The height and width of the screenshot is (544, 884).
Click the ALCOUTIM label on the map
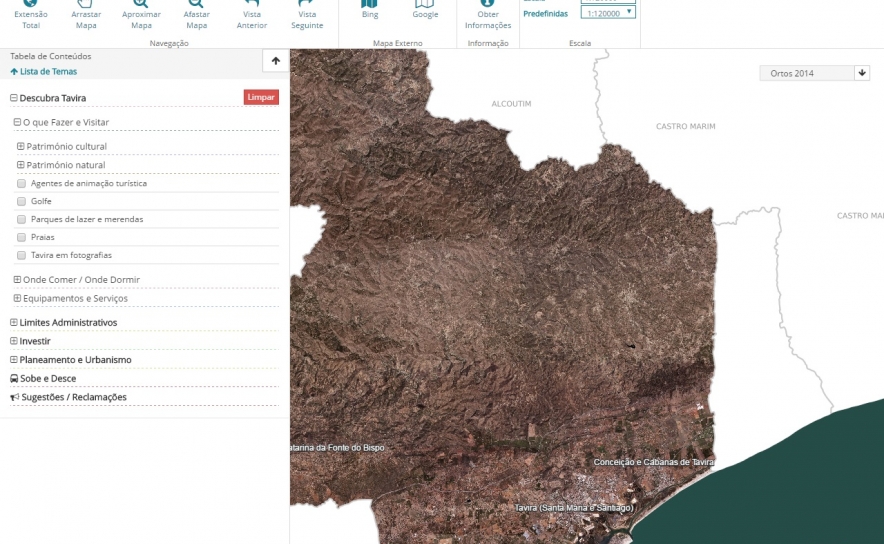click(x=511, y=104)
